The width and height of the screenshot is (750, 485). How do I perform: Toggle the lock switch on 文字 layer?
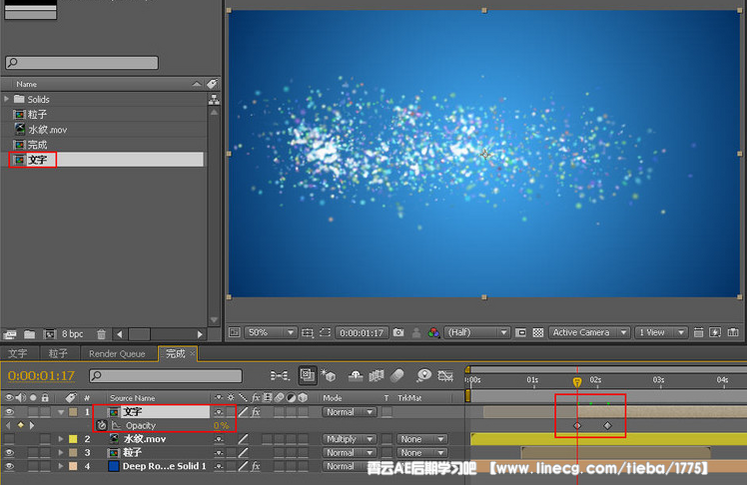pos(45,412)
